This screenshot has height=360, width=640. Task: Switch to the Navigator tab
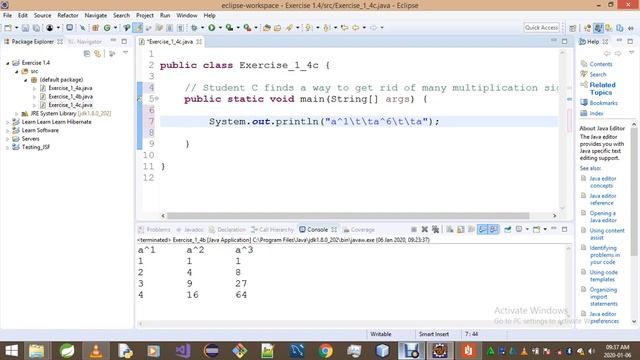coord(85,42)
